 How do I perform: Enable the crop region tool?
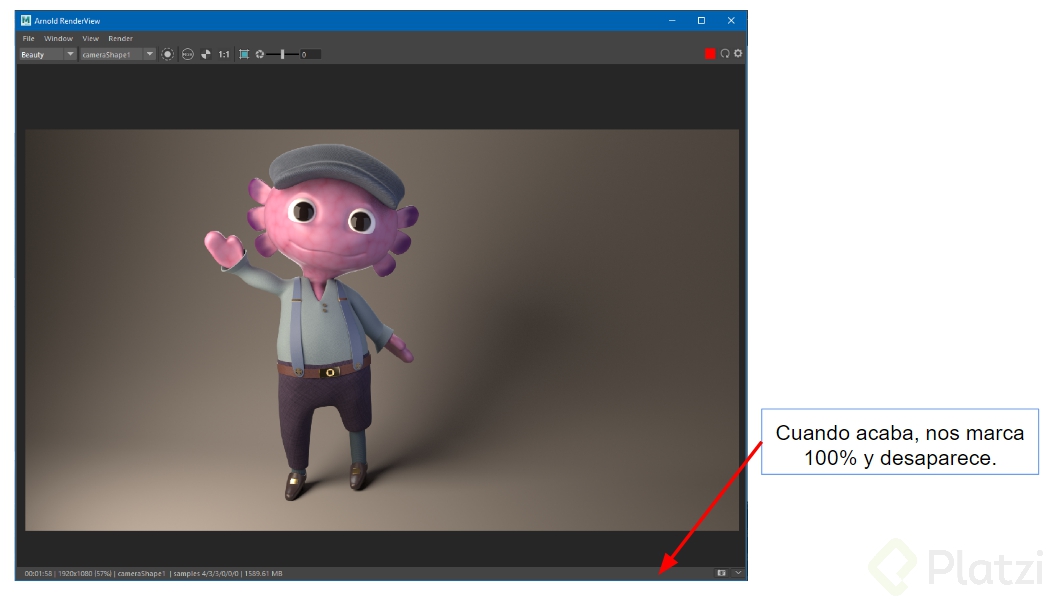click(x=244, y=54)
